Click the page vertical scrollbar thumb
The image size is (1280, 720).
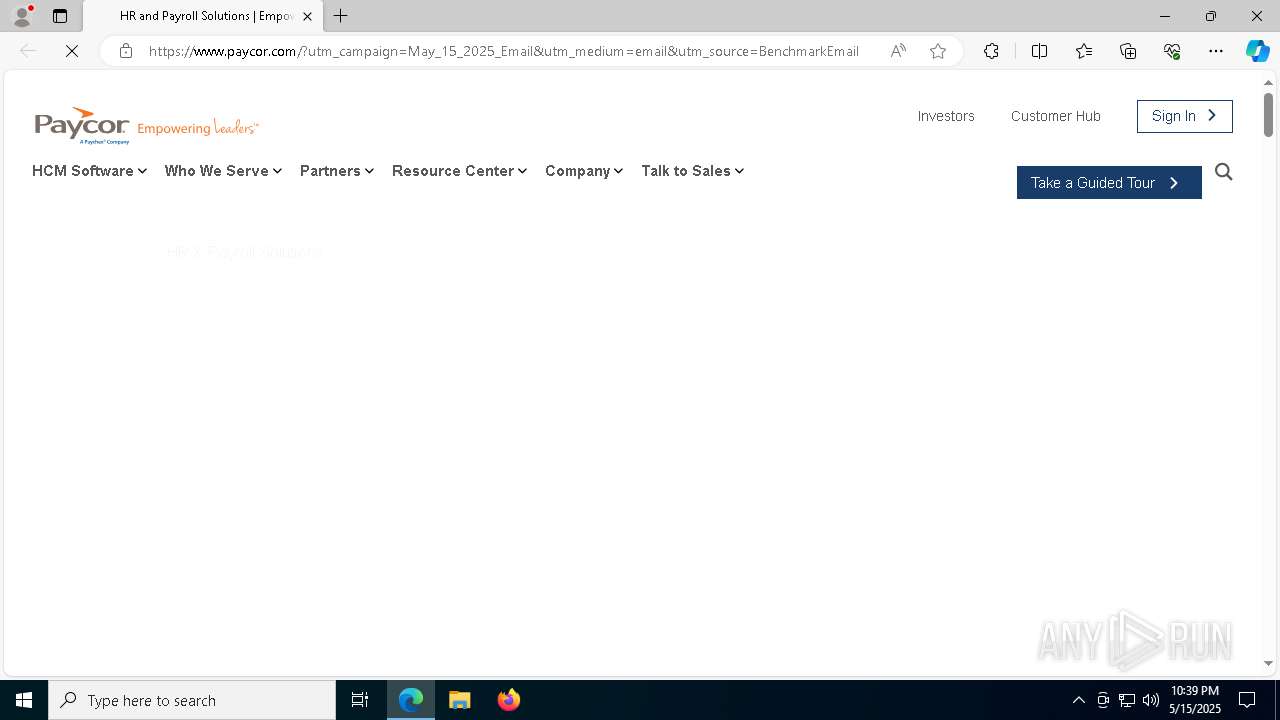coord(1268,114)
